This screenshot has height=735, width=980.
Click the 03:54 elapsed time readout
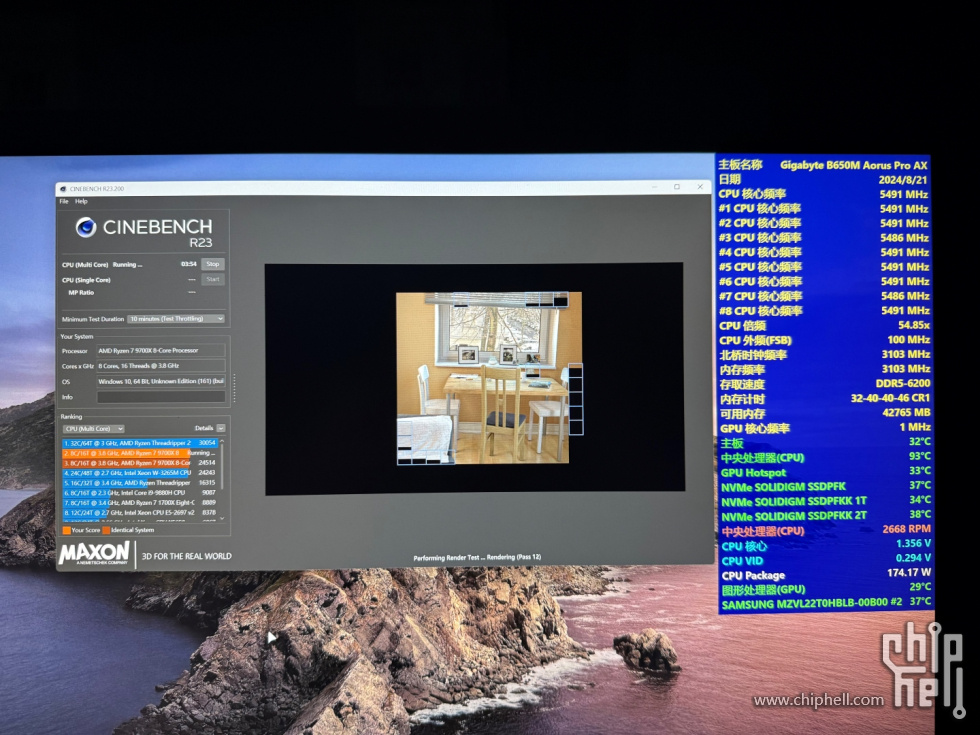(189, 264)
